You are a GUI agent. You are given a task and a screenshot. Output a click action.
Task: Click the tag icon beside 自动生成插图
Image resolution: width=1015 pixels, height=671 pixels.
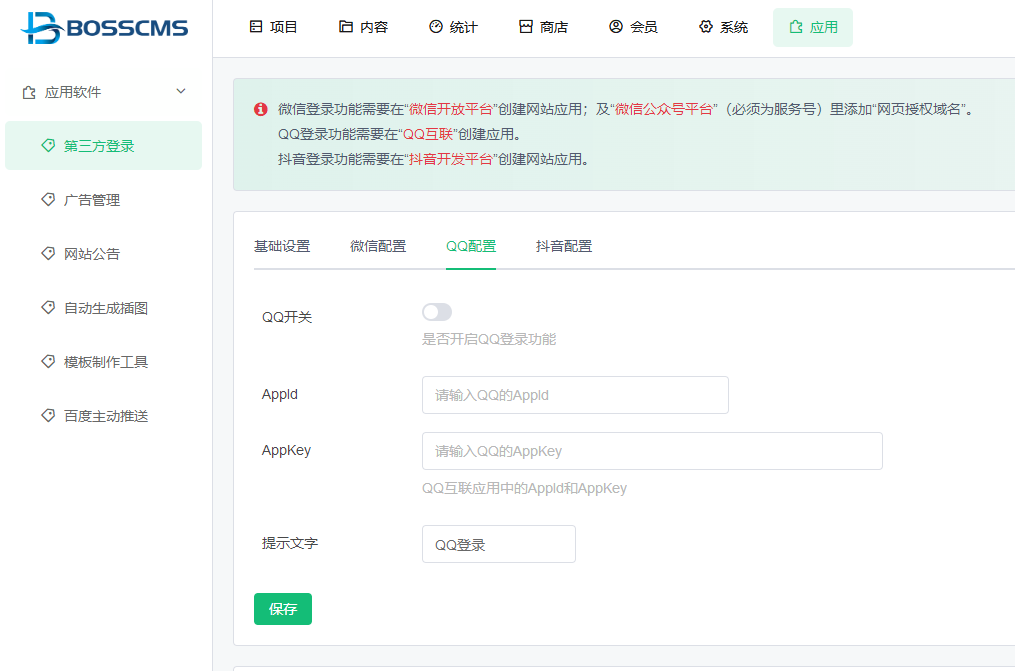48,308
